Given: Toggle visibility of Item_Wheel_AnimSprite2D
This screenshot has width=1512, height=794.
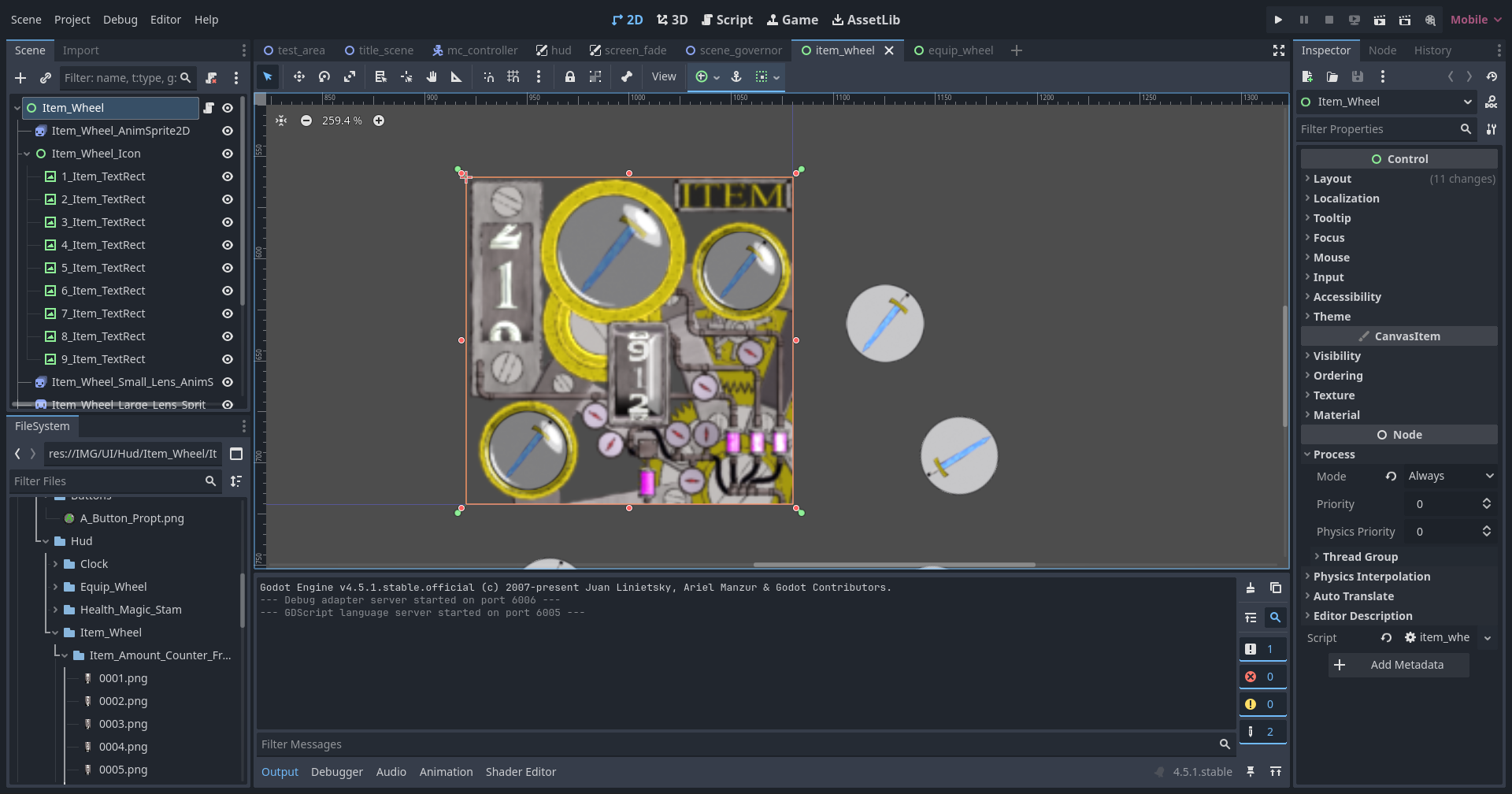Looking at the screenshot, I should point(228,131).
